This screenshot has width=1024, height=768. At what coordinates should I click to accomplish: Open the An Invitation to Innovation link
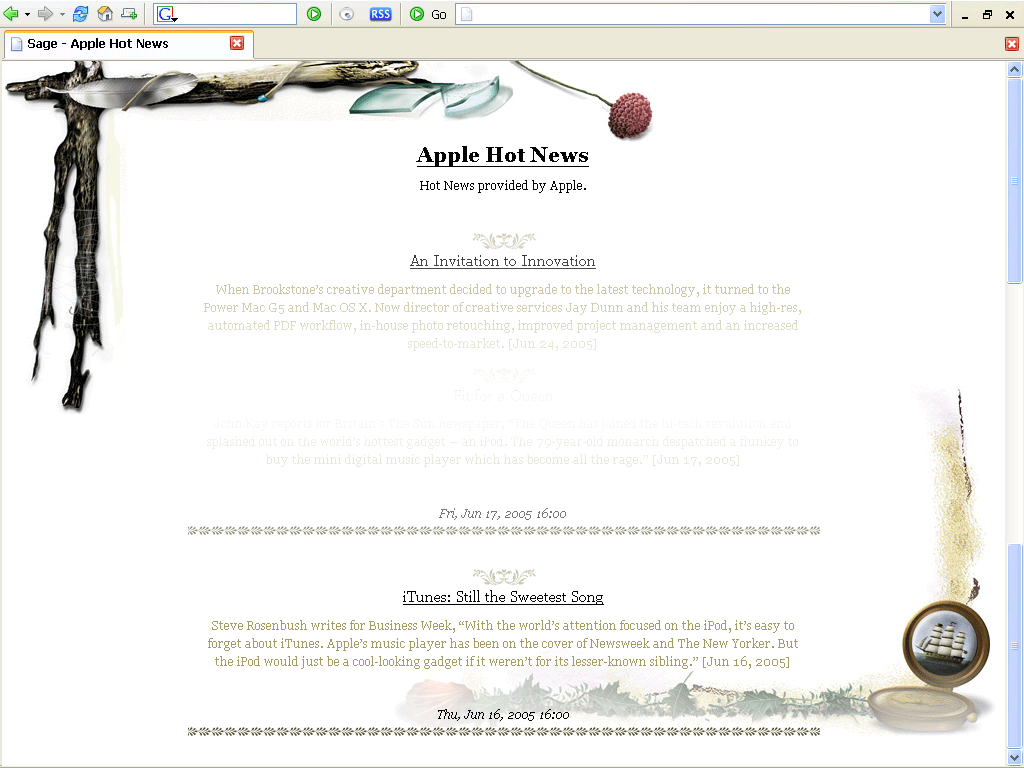pyautogui.click(x=502, y=261)
